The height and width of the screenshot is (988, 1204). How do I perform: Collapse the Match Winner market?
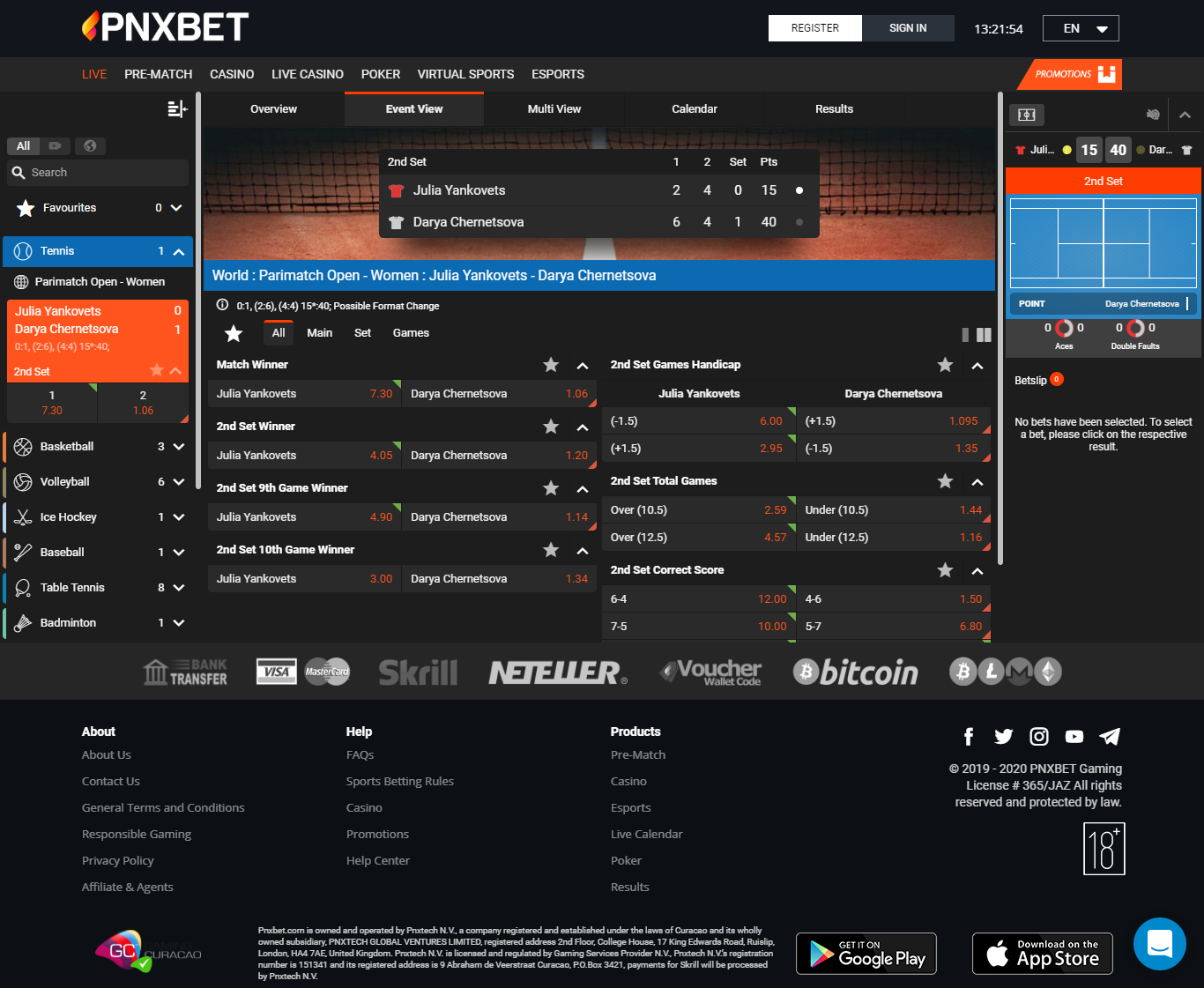[x=583, y=366]
